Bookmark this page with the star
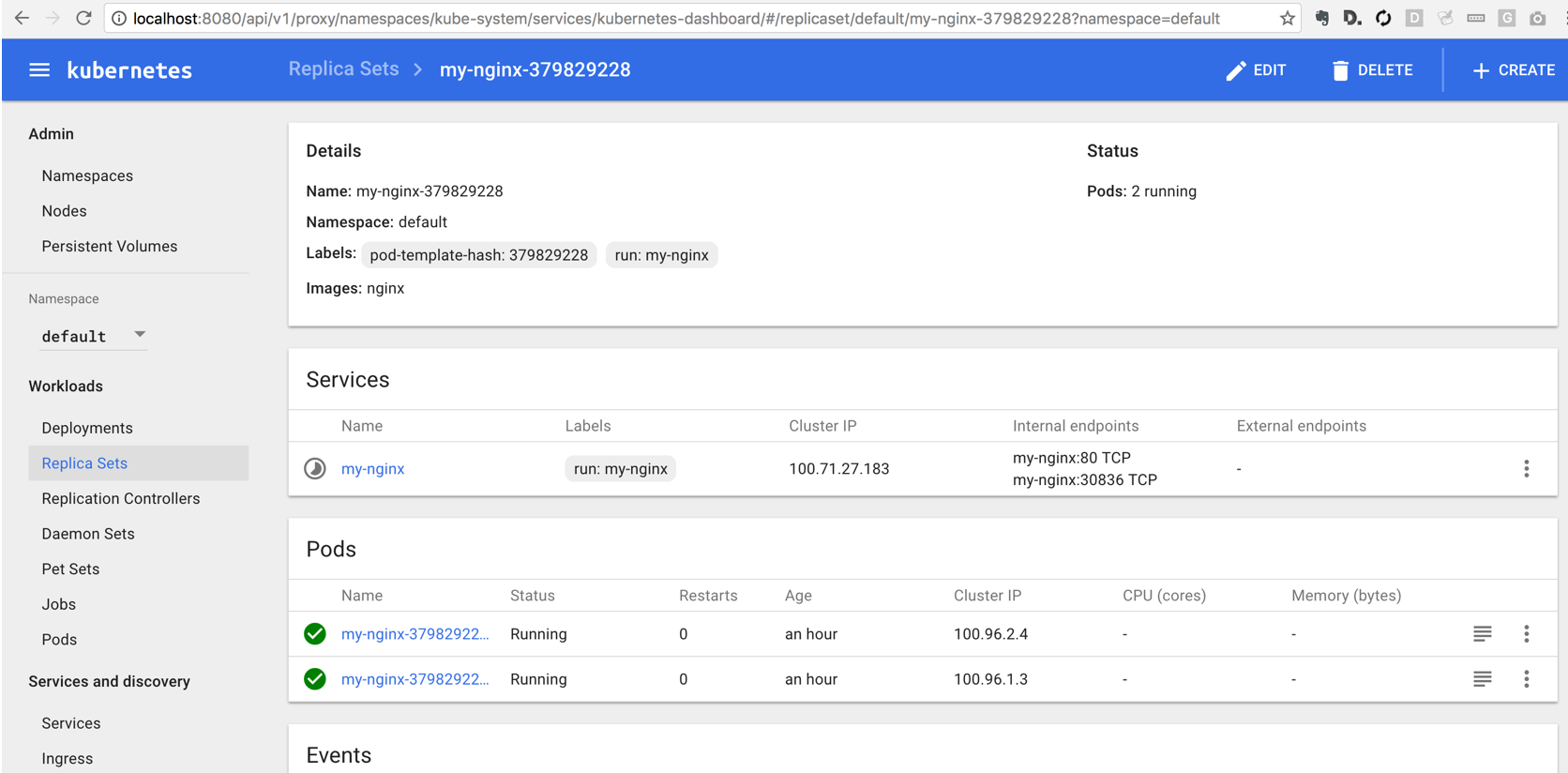Screen dimensions: 1568x773 point(1287,18)
